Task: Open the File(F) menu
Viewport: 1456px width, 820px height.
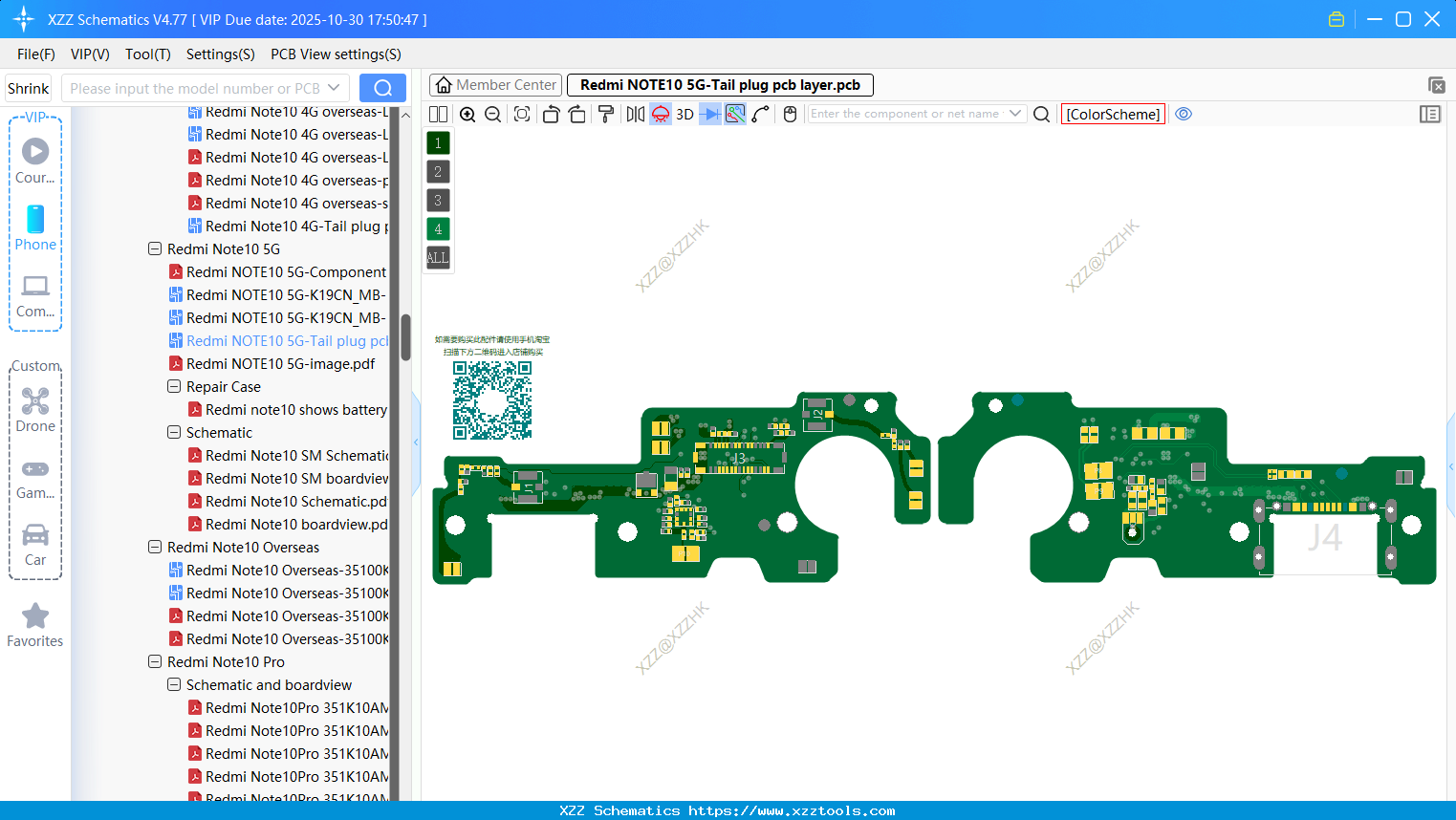Action: [36, 54]
